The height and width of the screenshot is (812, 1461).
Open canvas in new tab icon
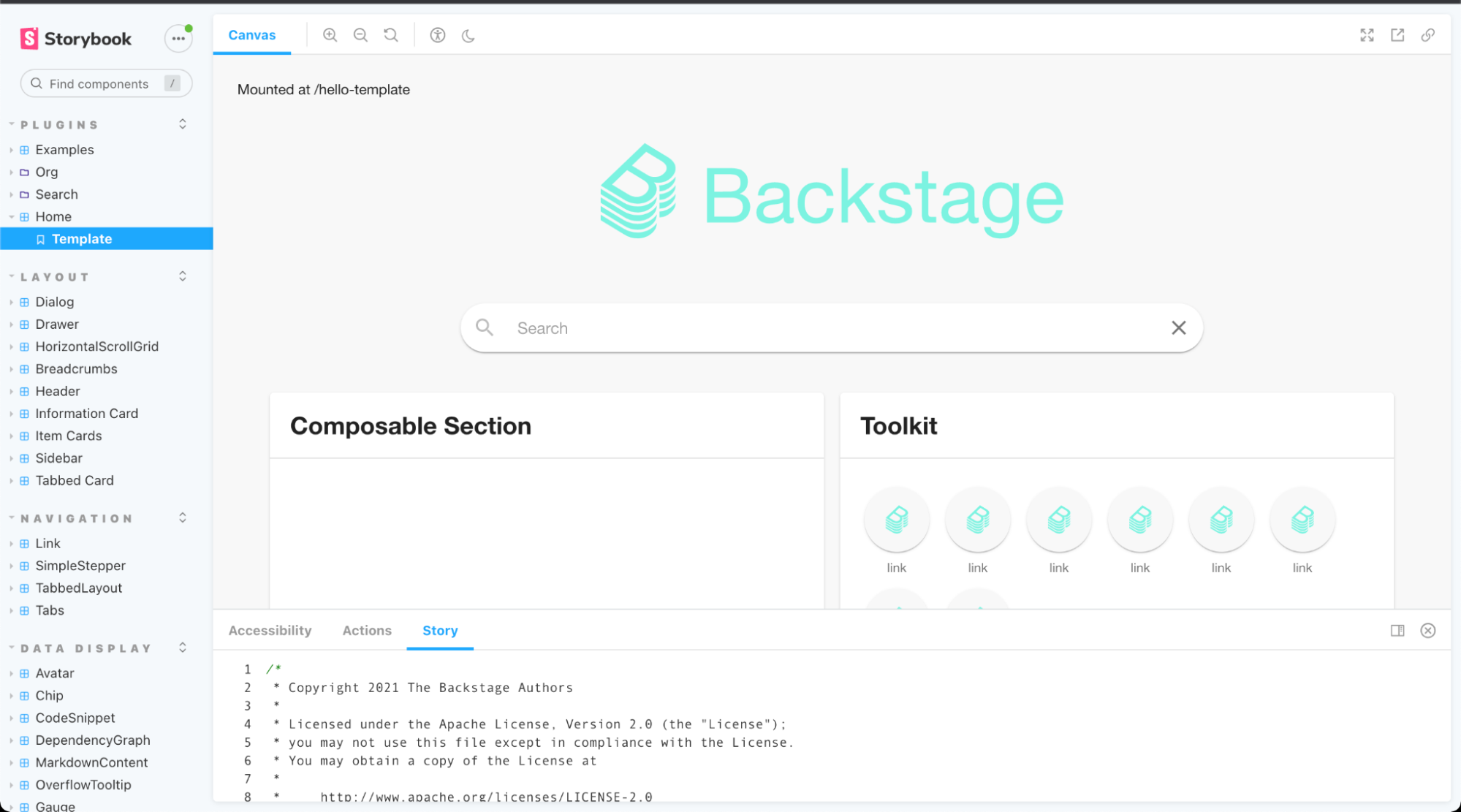[1397, 35]
